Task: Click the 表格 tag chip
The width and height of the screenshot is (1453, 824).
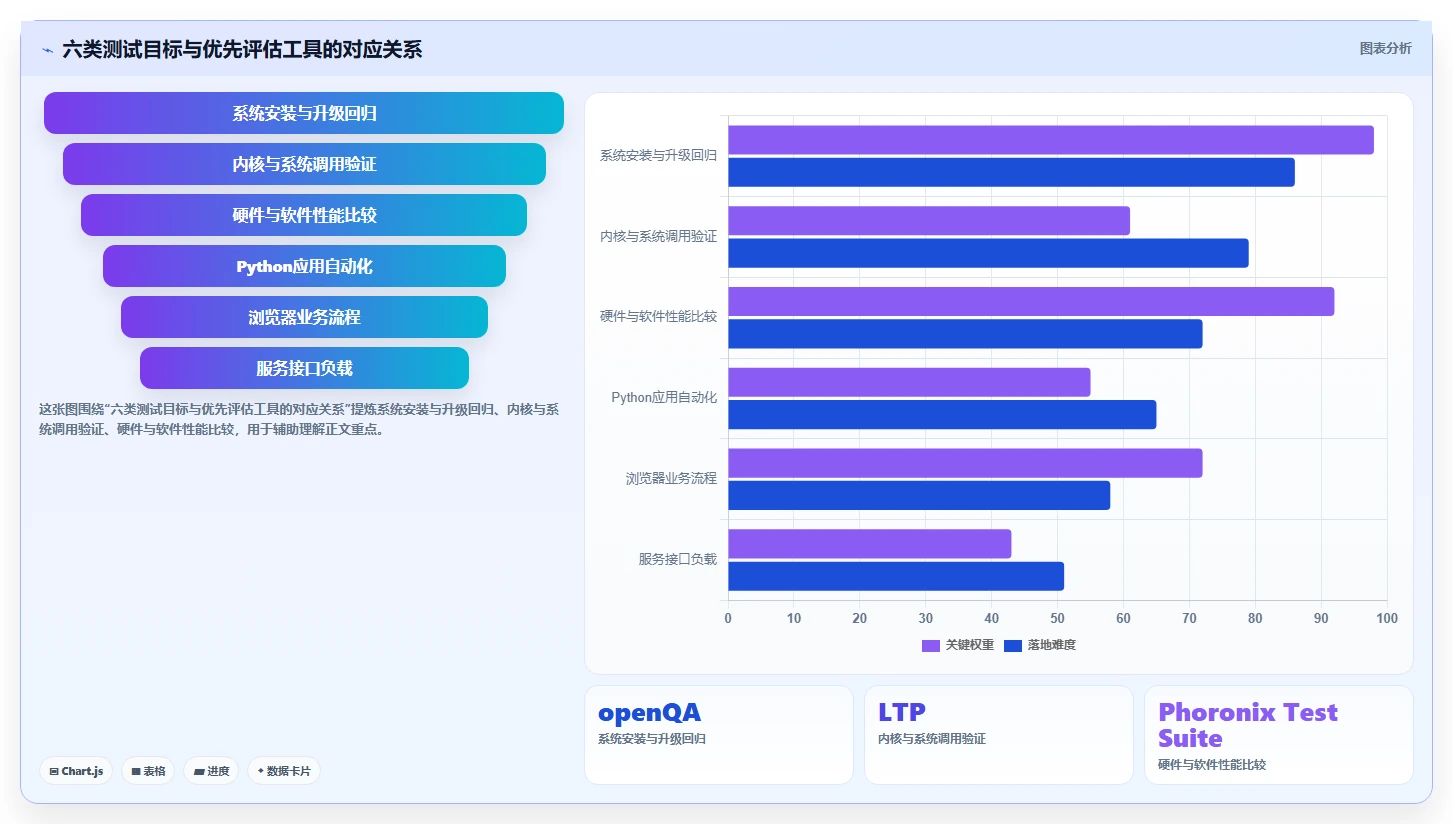Action: pyautogui.click(x=148, y=771)
